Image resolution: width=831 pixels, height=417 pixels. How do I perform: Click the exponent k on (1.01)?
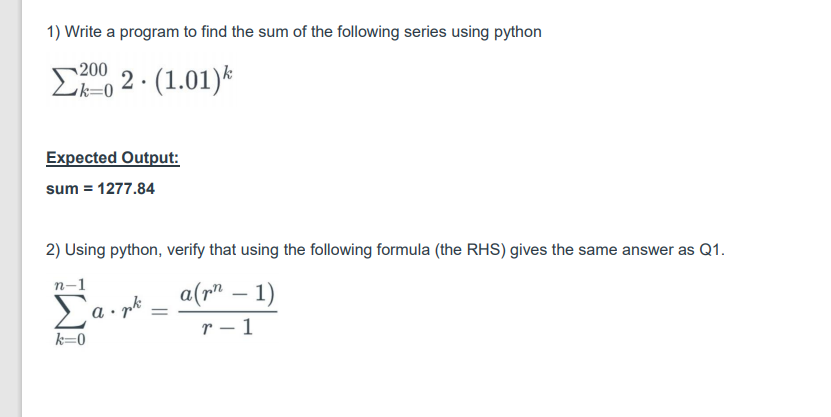click(227, 72)
